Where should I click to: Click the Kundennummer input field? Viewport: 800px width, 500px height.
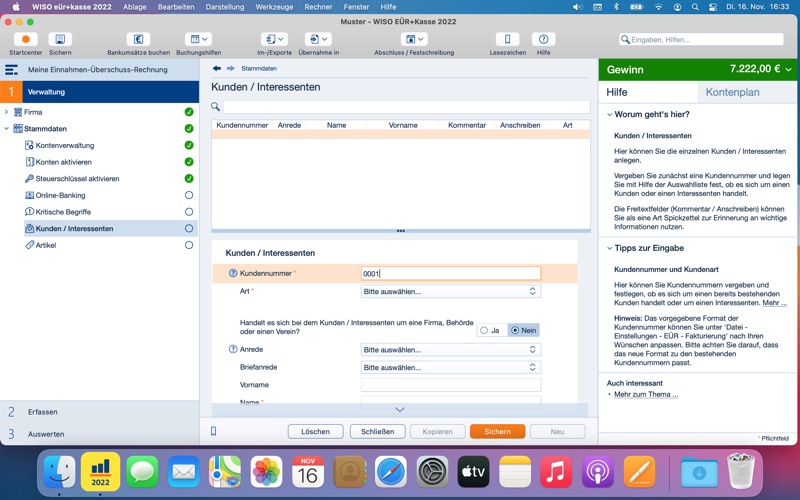click(451, 273)
